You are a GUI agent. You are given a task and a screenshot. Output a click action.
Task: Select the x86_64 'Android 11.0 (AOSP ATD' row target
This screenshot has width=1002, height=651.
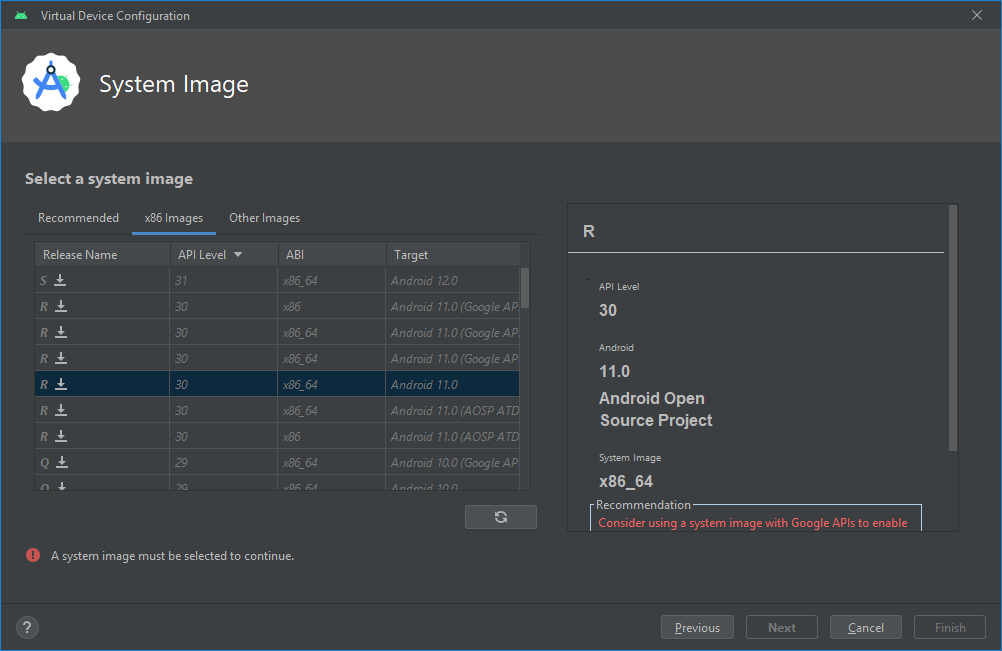coord(452,411)
